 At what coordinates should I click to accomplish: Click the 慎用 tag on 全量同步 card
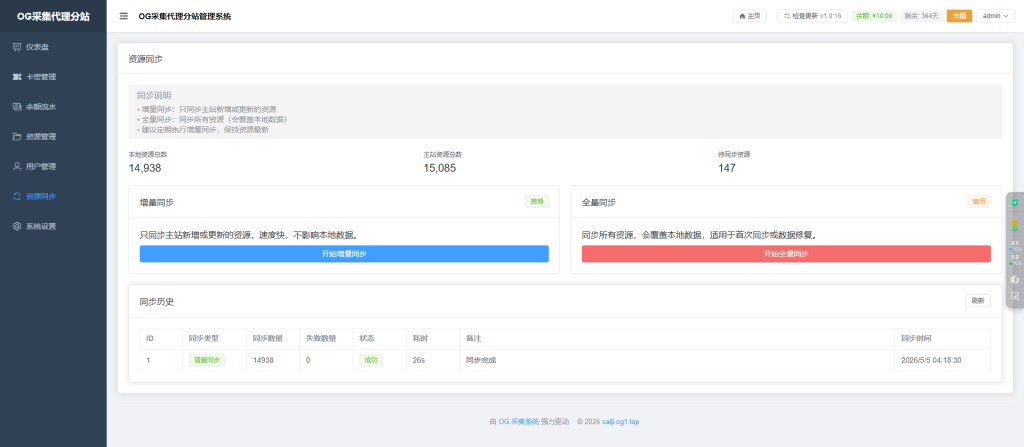point(978,202)
